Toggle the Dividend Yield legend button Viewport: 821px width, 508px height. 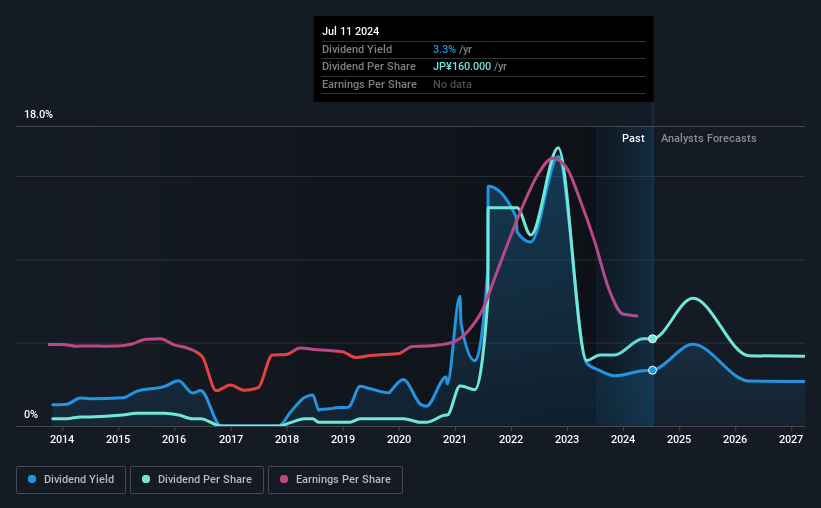71,480
